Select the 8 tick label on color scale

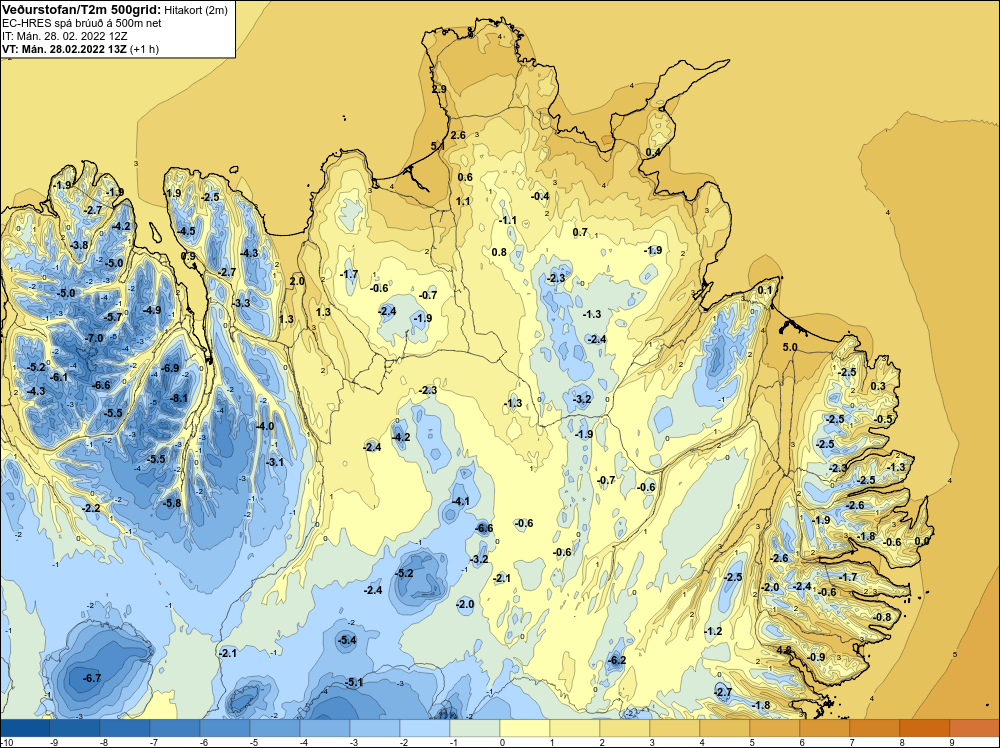point(902,742)
